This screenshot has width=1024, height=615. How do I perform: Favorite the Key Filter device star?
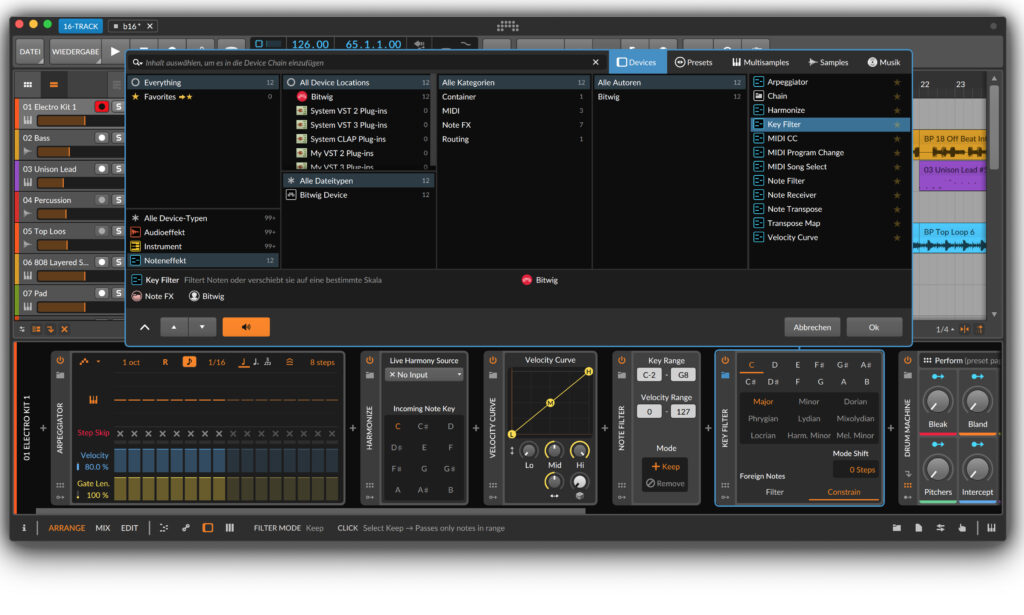pos(897,125)
